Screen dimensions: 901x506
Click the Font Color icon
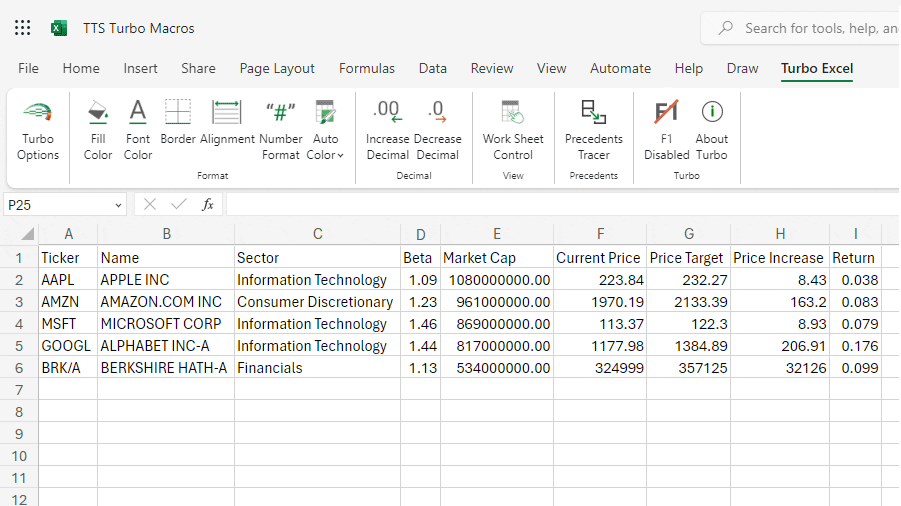point(138,112)
